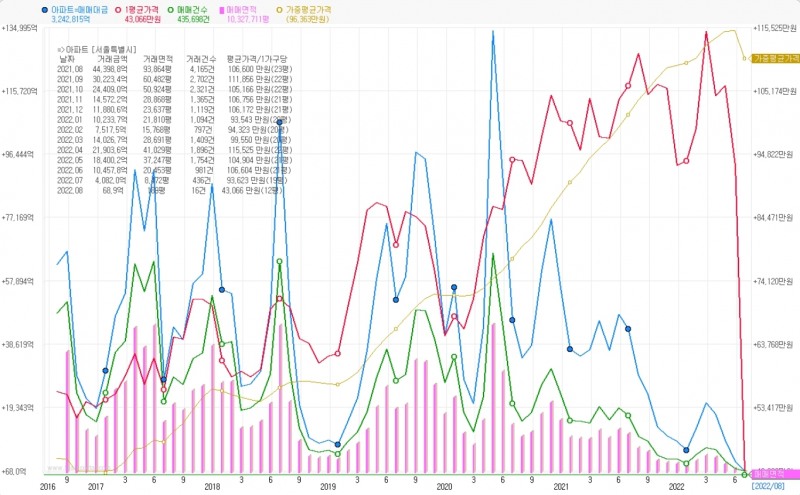Select the 2021 label on the x-axis

(560, 485)
